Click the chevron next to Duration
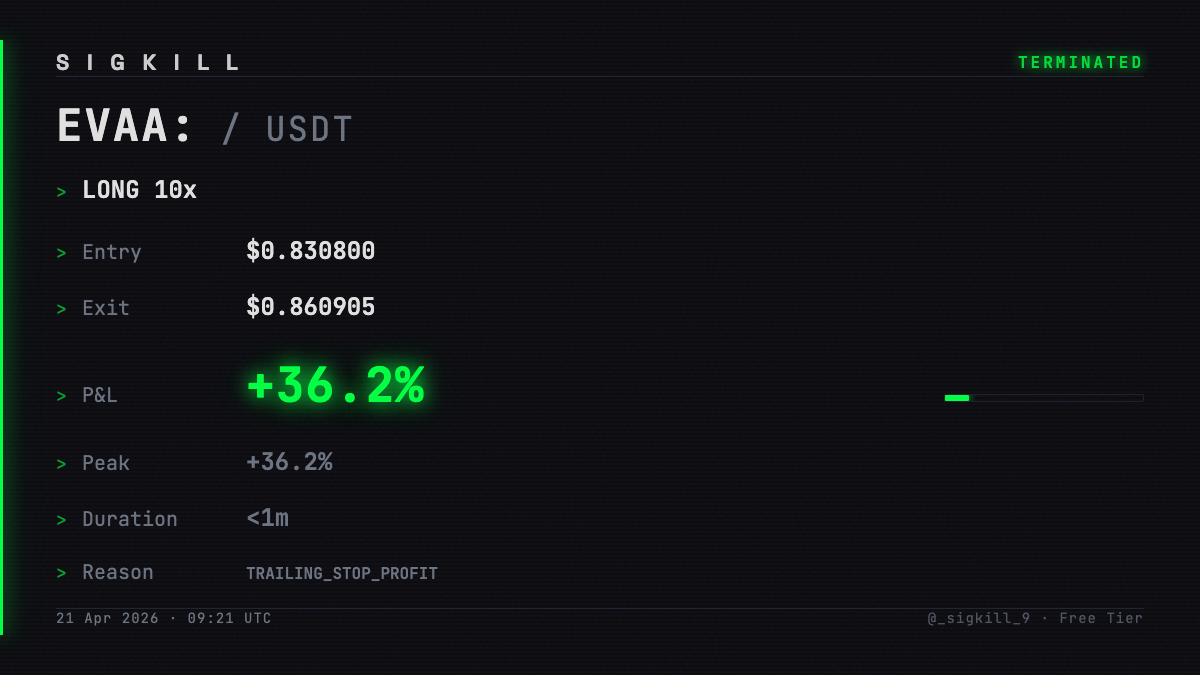 coord(62,520)
